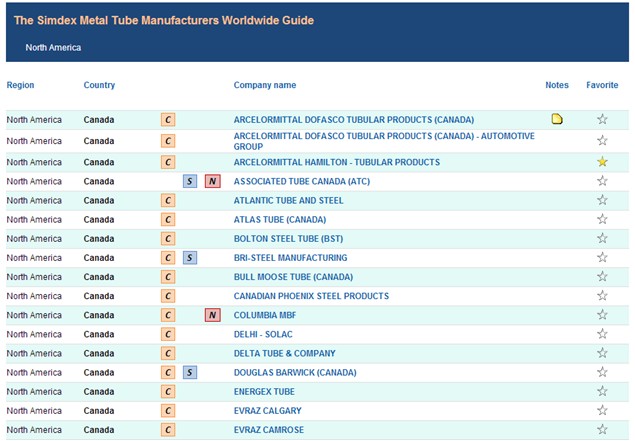The height and width of the screenshot is (441, 635).
Task: Open the Douglas Barwick (Canada) link
Action: click(295, 373)
